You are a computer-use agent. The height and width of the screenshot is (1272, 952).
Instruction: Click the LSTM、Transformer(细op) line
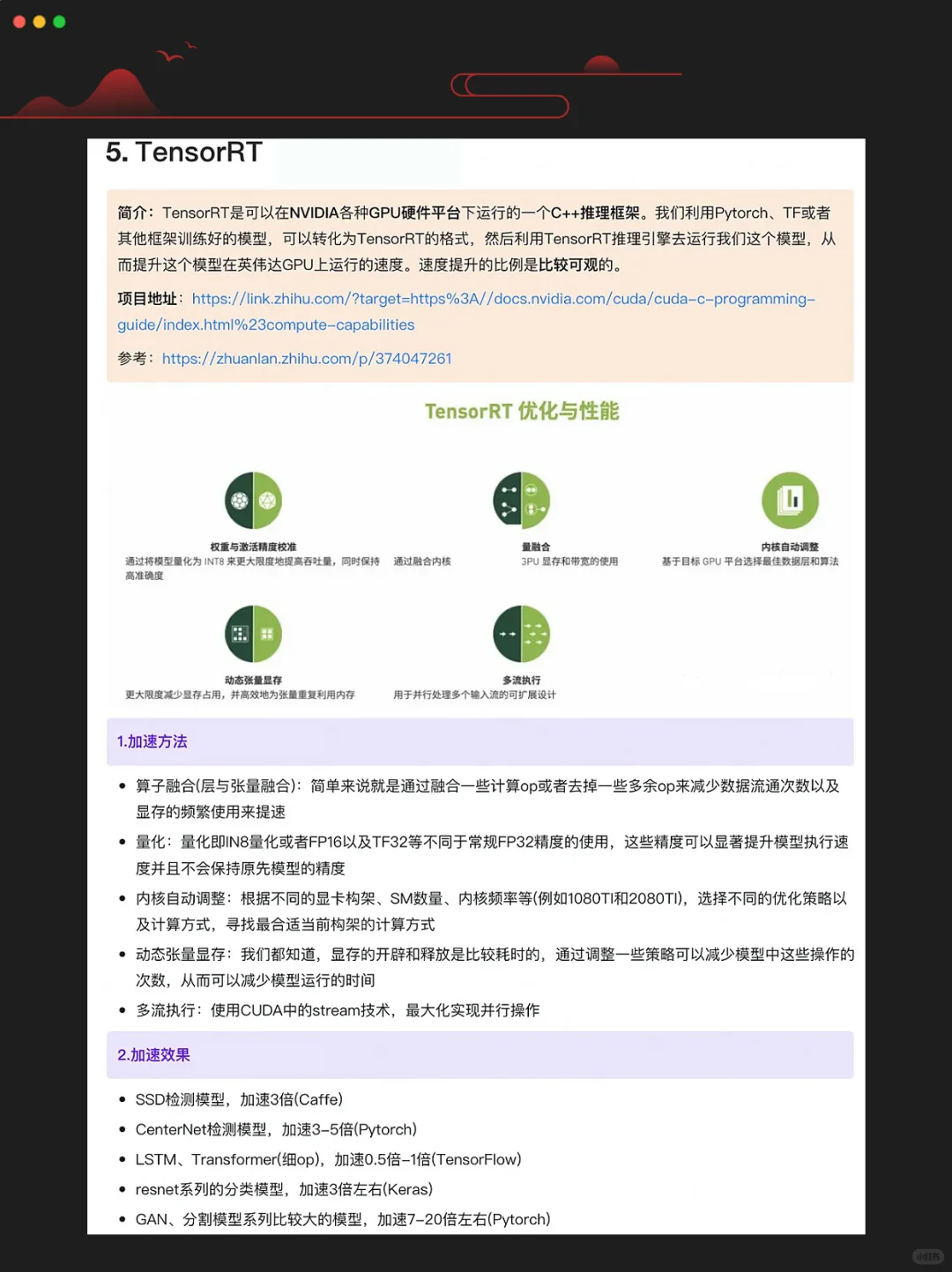click(x=328, y=1160)
